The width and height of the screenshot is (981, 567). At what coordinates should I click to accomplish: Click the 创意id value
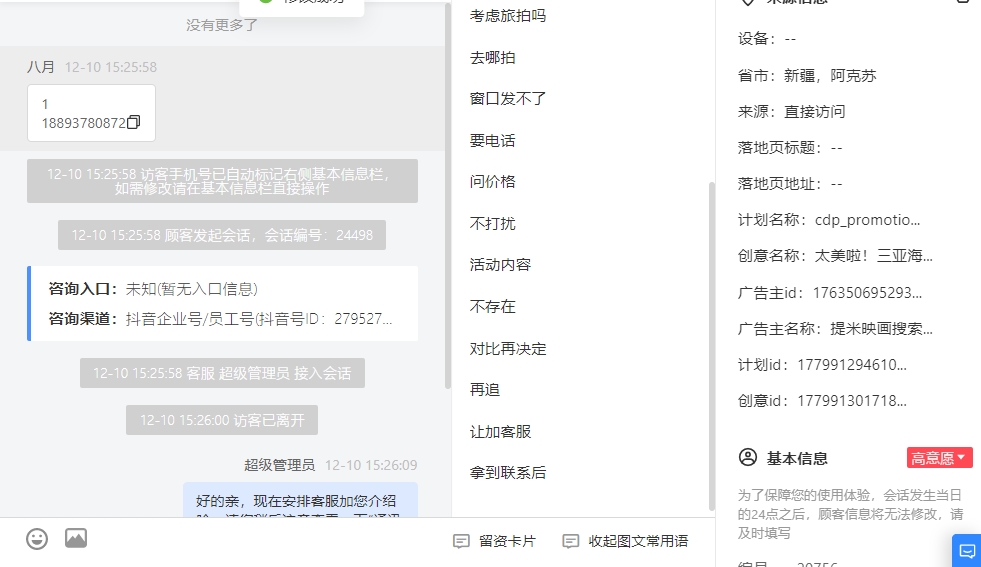pos(852,401)
